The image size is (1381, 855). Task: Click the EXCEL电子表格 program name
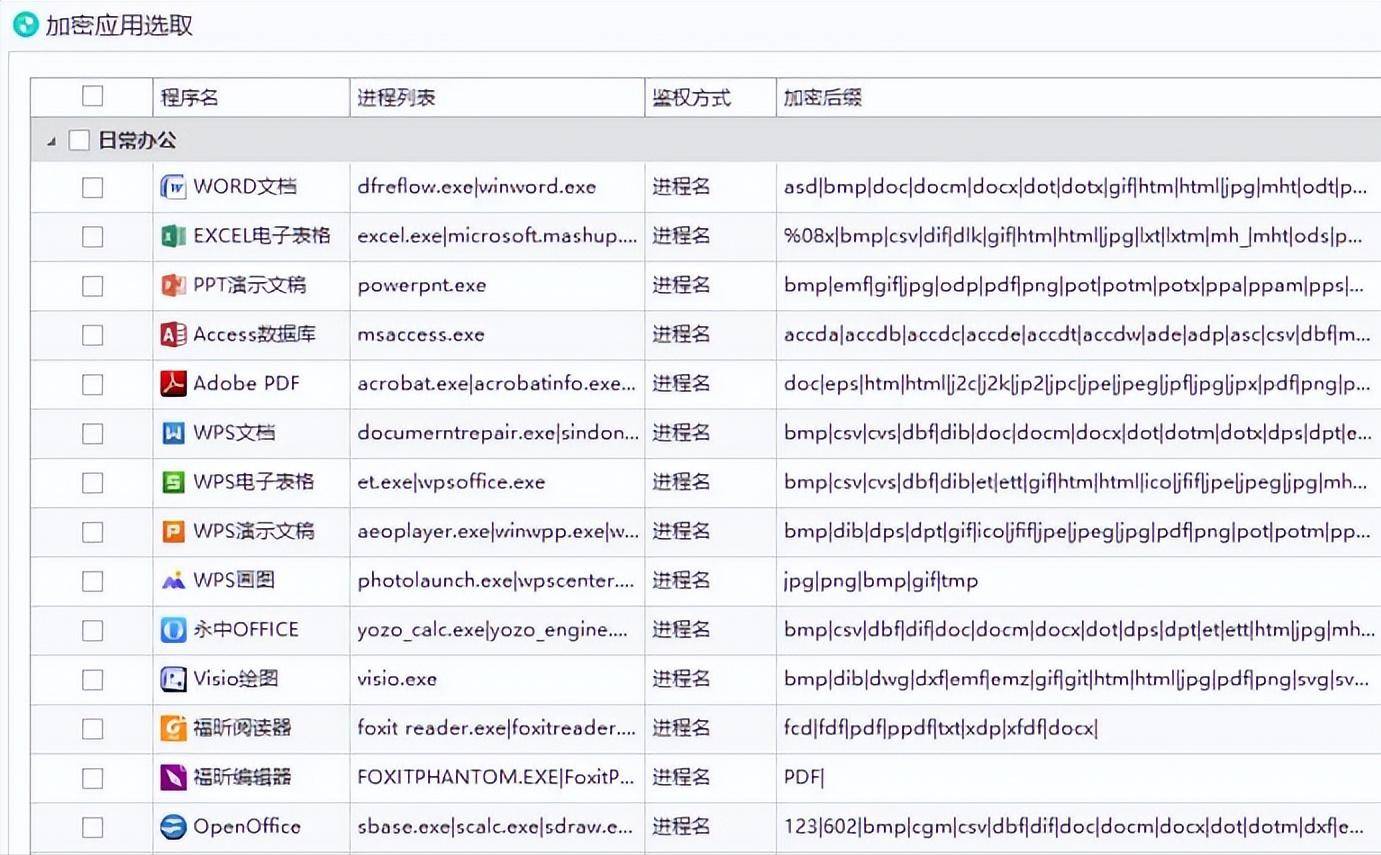coord(262,236)
